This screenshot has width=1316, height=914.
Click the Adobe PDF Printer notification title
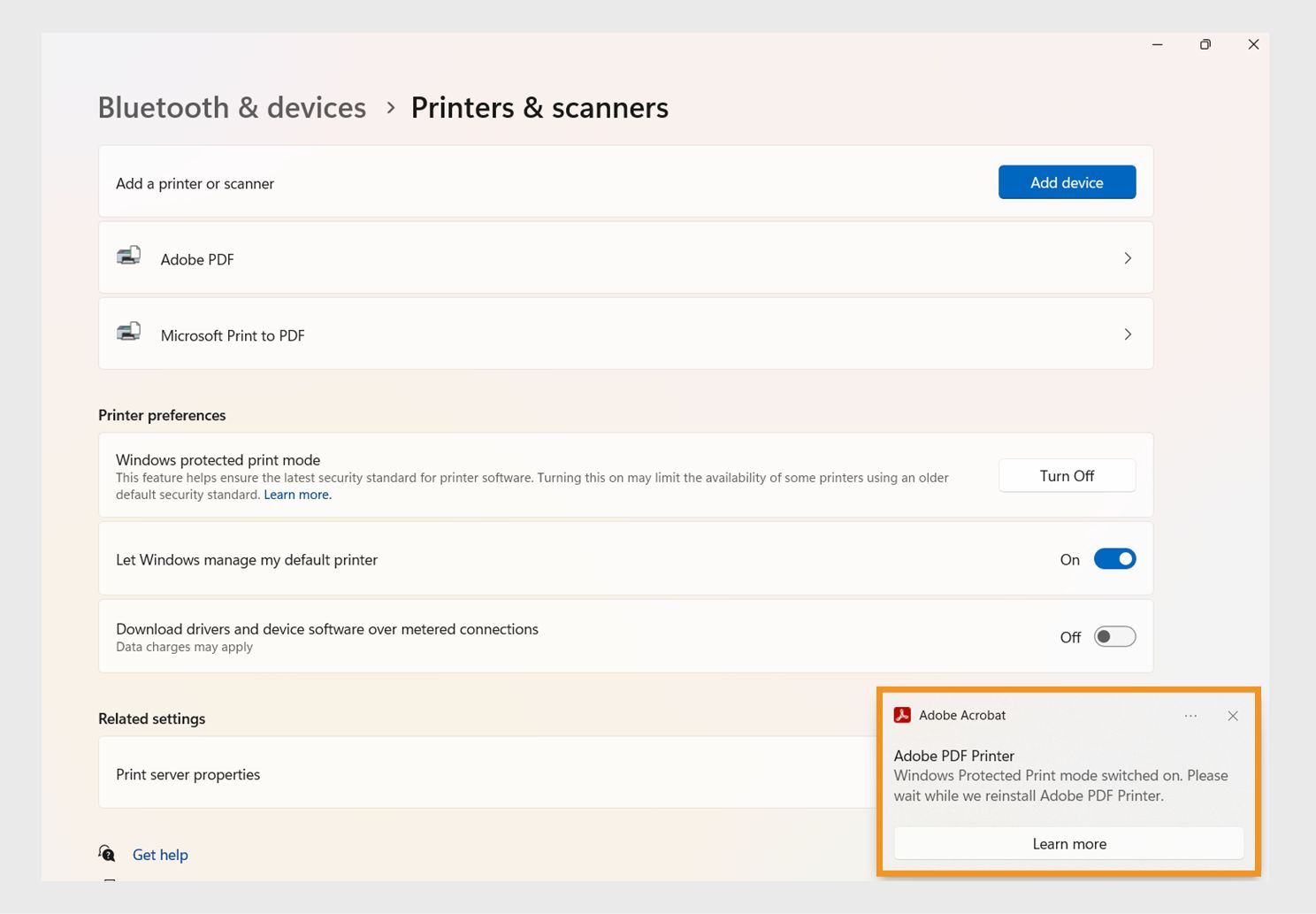tap(953, 756)
